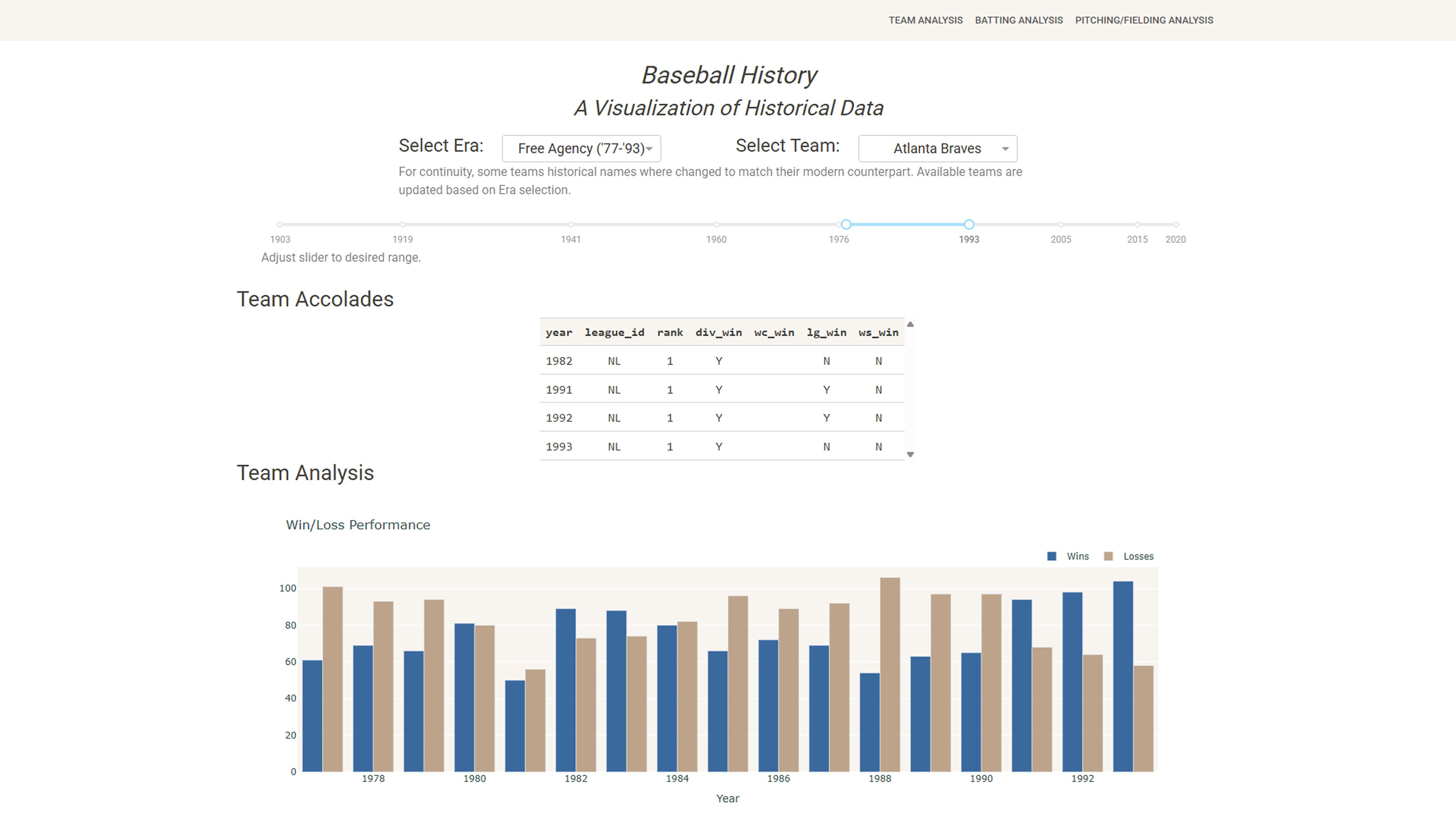1456x819 pixels.
Task: Click the ws_win 'N' in 1993 row
Action: pos(879,447)
